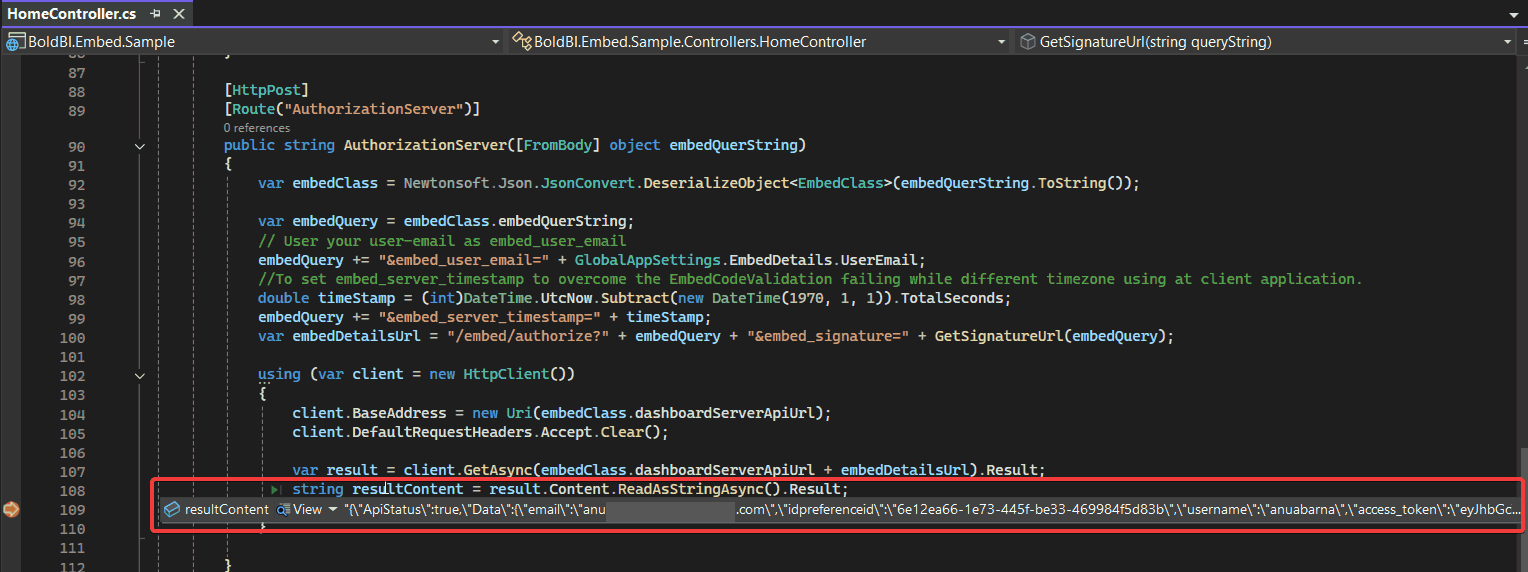1528x572 pixels.
Task: Open the HomeController types dropdown
Action: (1002, 42)
